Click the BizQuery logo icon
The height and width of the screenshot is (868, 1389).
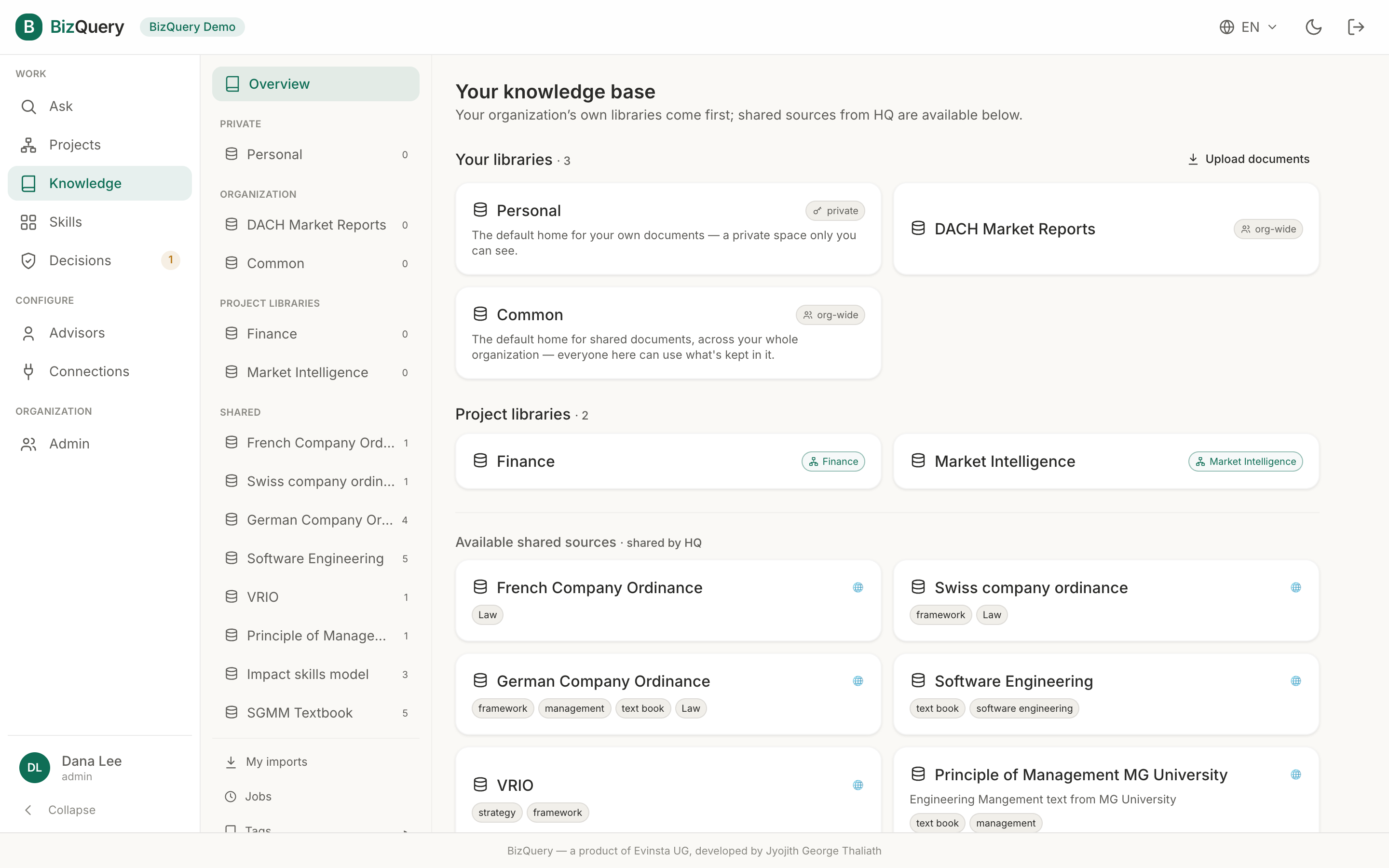click(29, 27)
